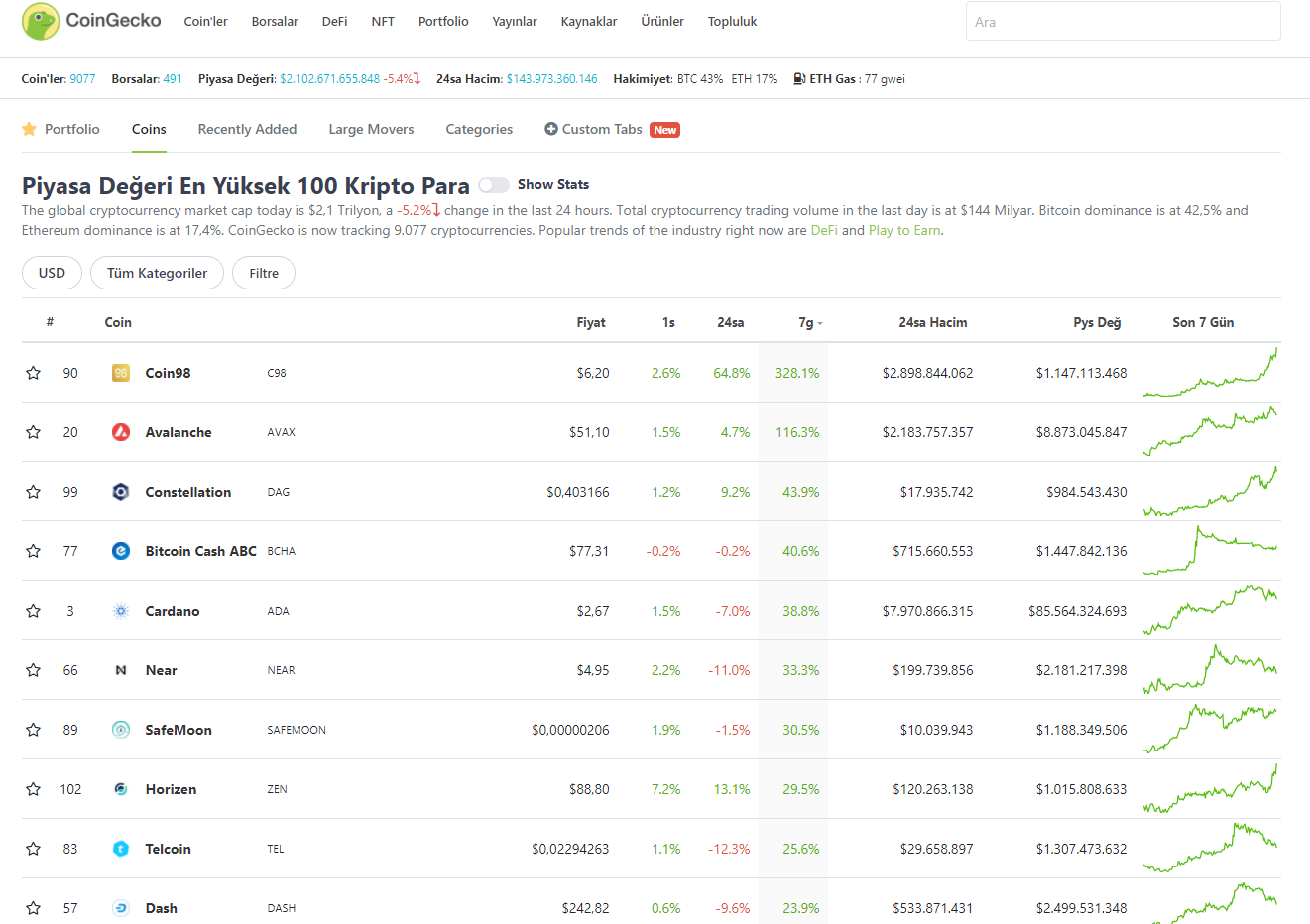
Task: Click the Telcoin logo icon
Action: click(x=121, y=849)
